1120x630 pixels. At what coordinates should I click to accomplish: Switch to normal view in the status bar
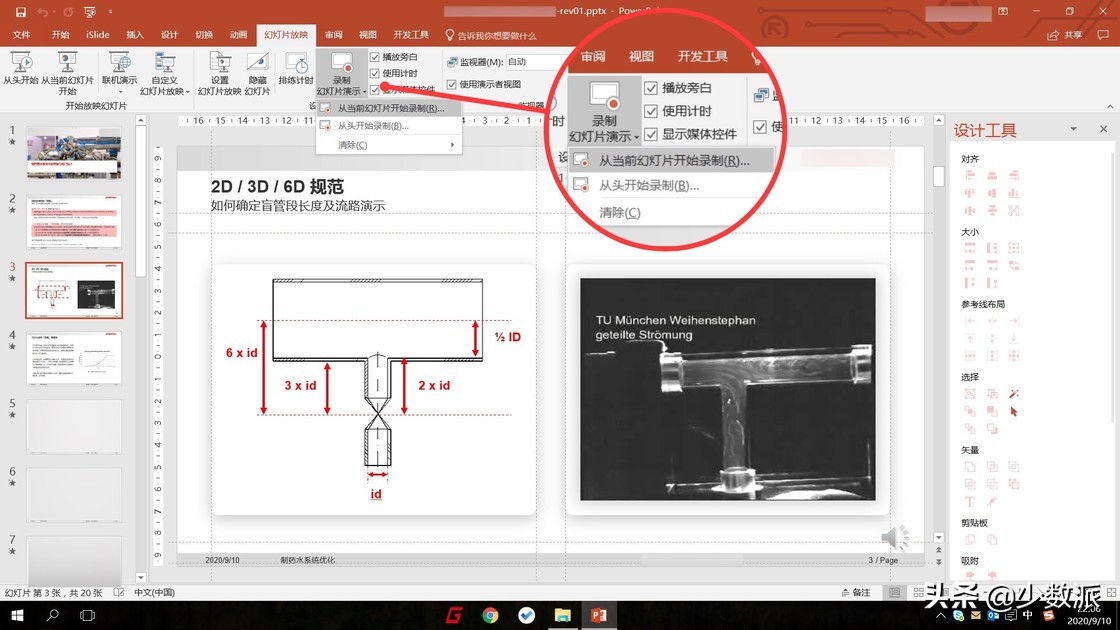click(894, 592)
